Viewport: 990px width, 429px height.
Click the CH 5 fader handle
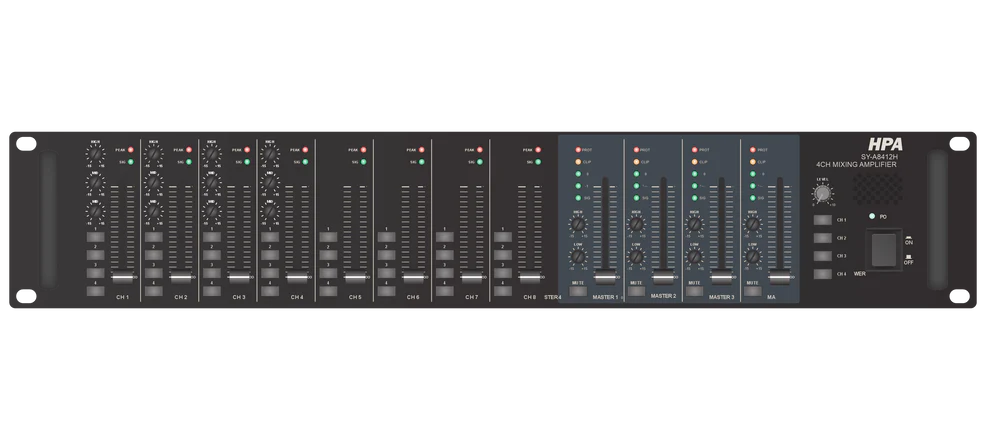click(x=355, y=278)
